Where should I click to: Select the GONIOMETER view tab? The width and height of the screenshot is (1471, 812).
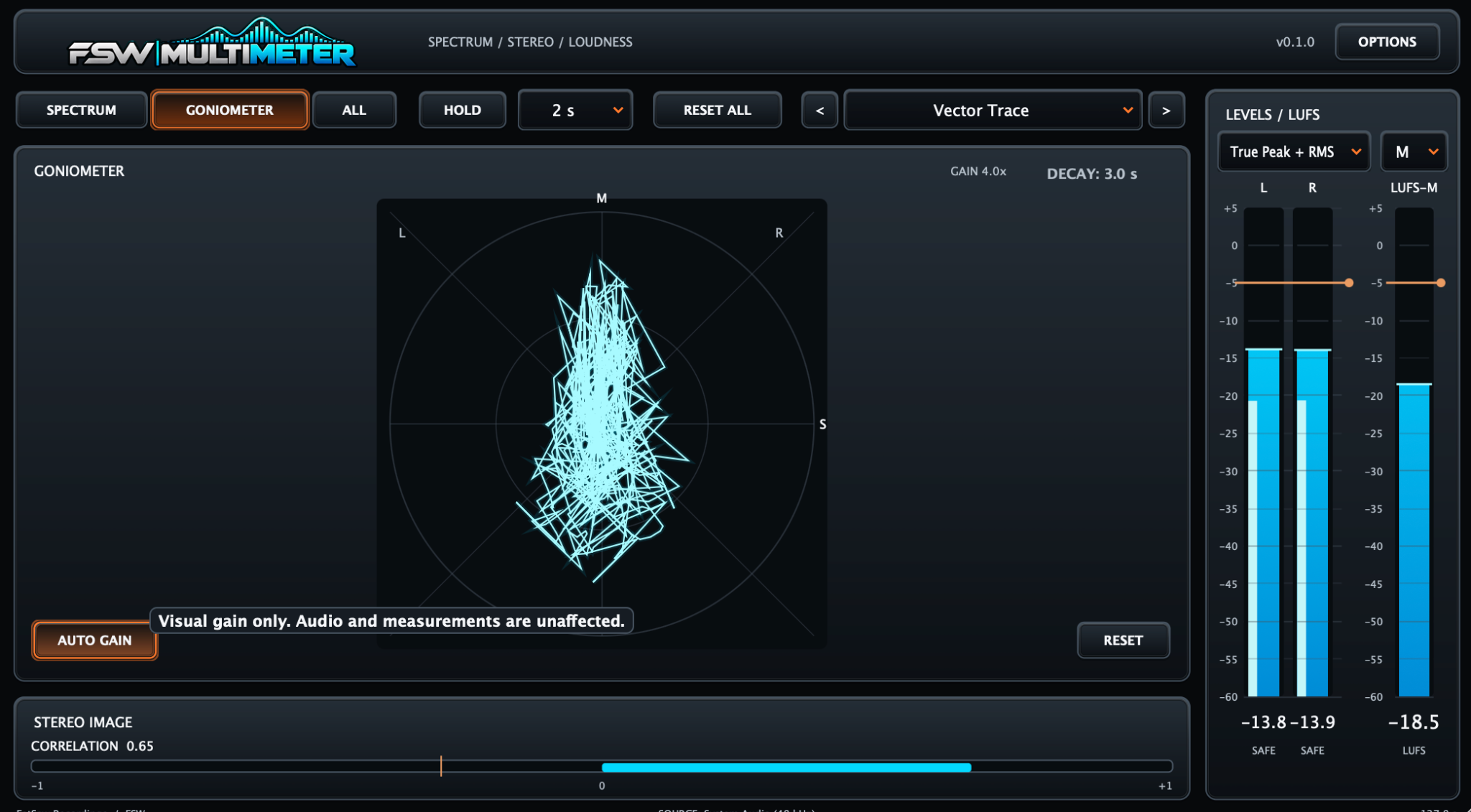[x=230, y=110]
